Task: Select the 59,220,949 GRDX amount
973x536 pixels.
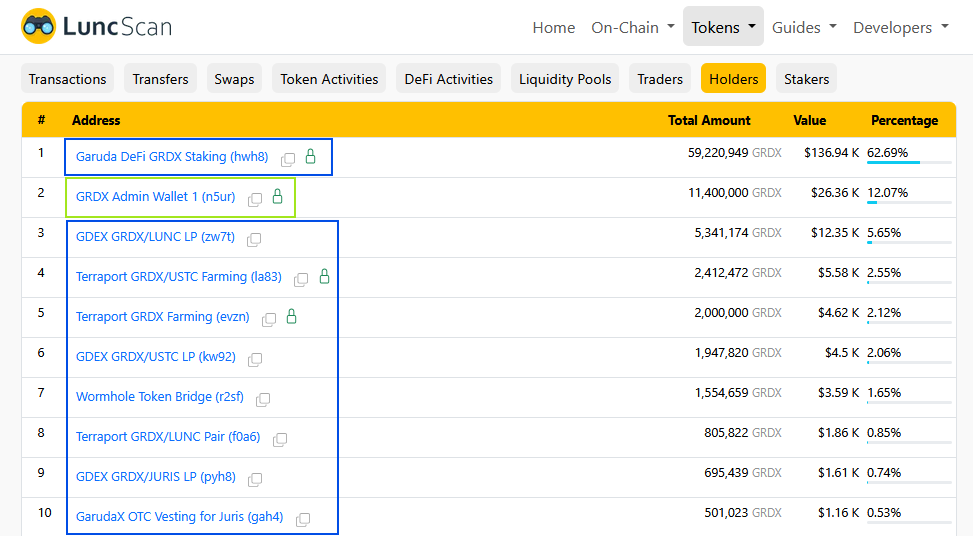Action: tap(735, 153)
